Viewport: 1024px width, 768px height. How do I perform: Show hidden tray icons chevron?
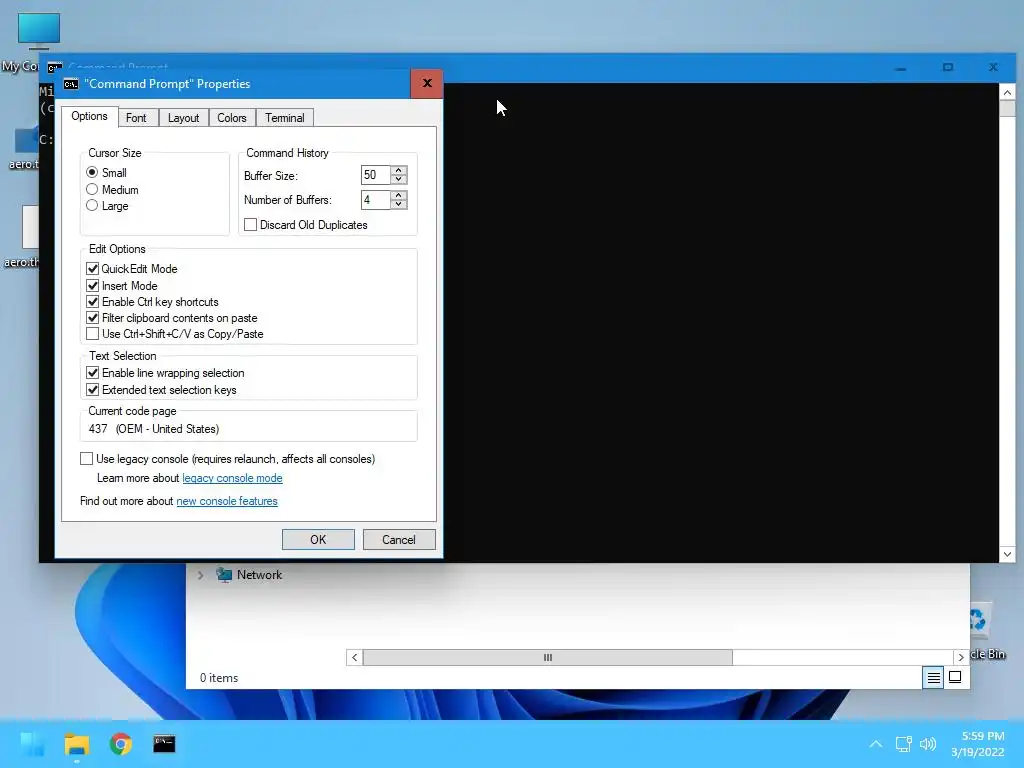coord(876,744)
